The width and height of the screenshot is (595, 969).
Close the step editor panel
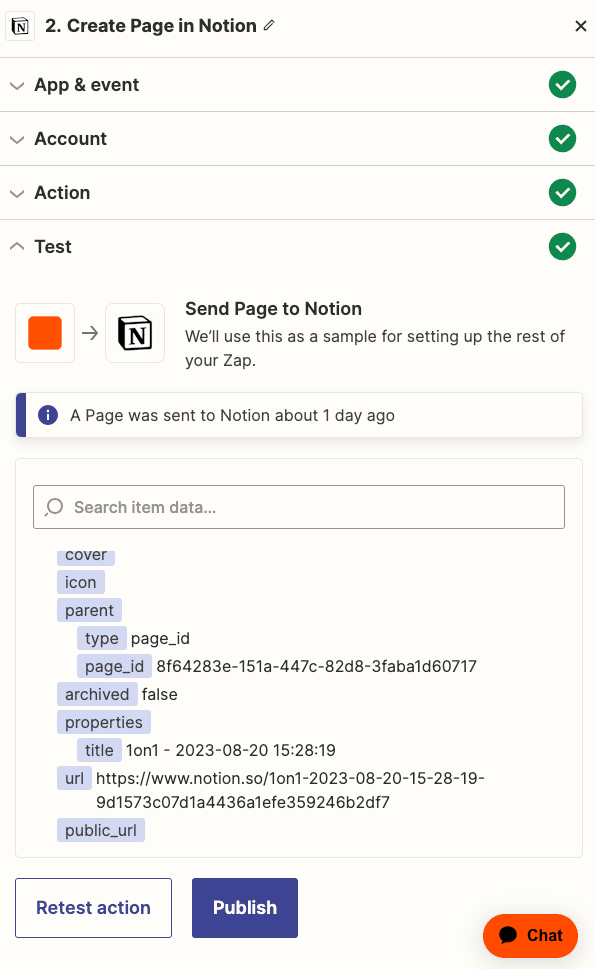pyautogui.click(x=580, y=26)
